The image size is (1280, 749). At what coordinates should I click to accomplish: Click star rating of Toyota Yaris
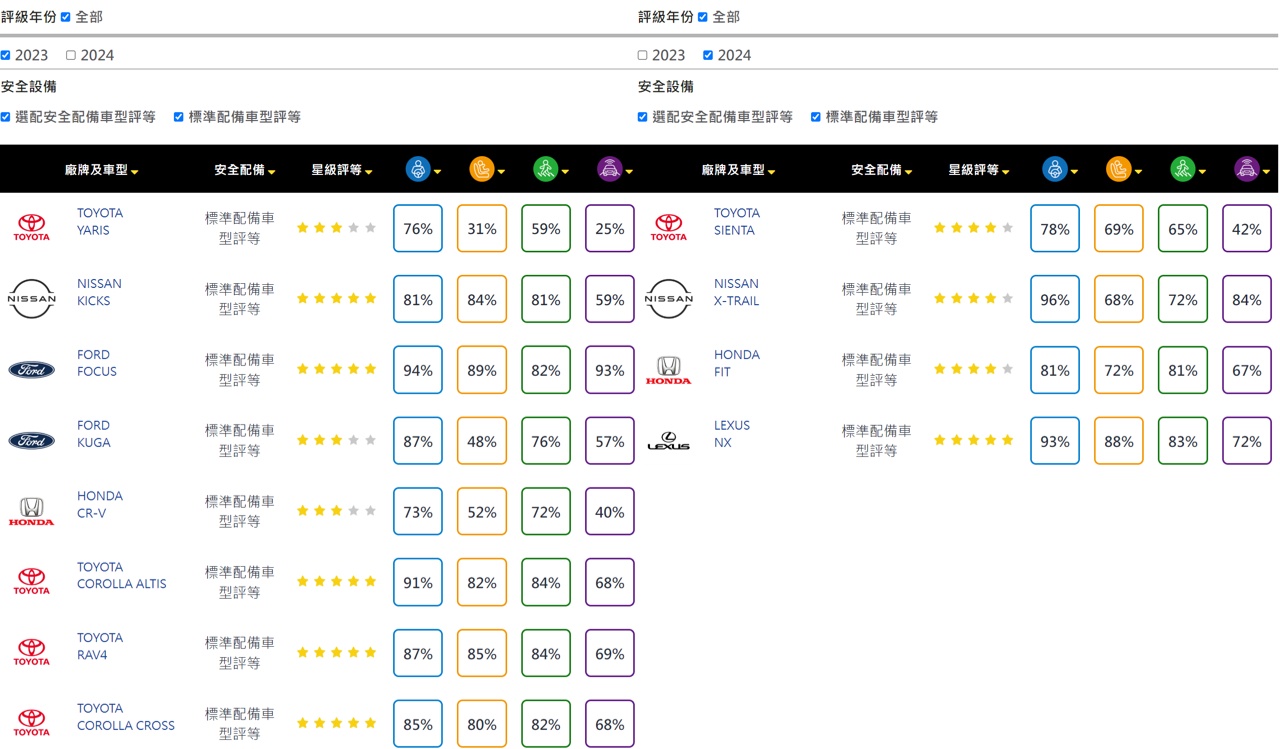coord(336,228)
